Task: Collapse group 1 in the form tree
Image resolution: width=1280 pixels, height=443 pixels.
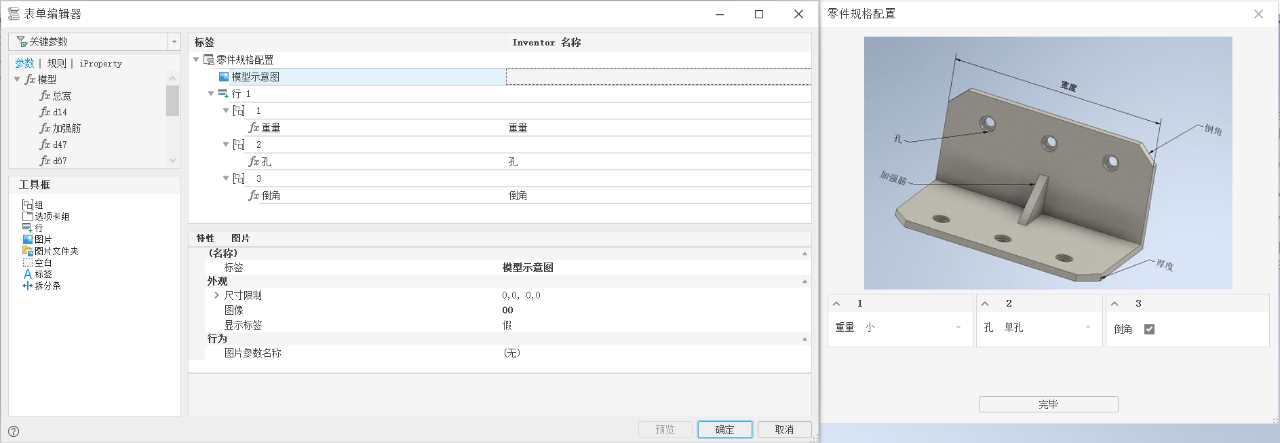Action: [226, 110]
